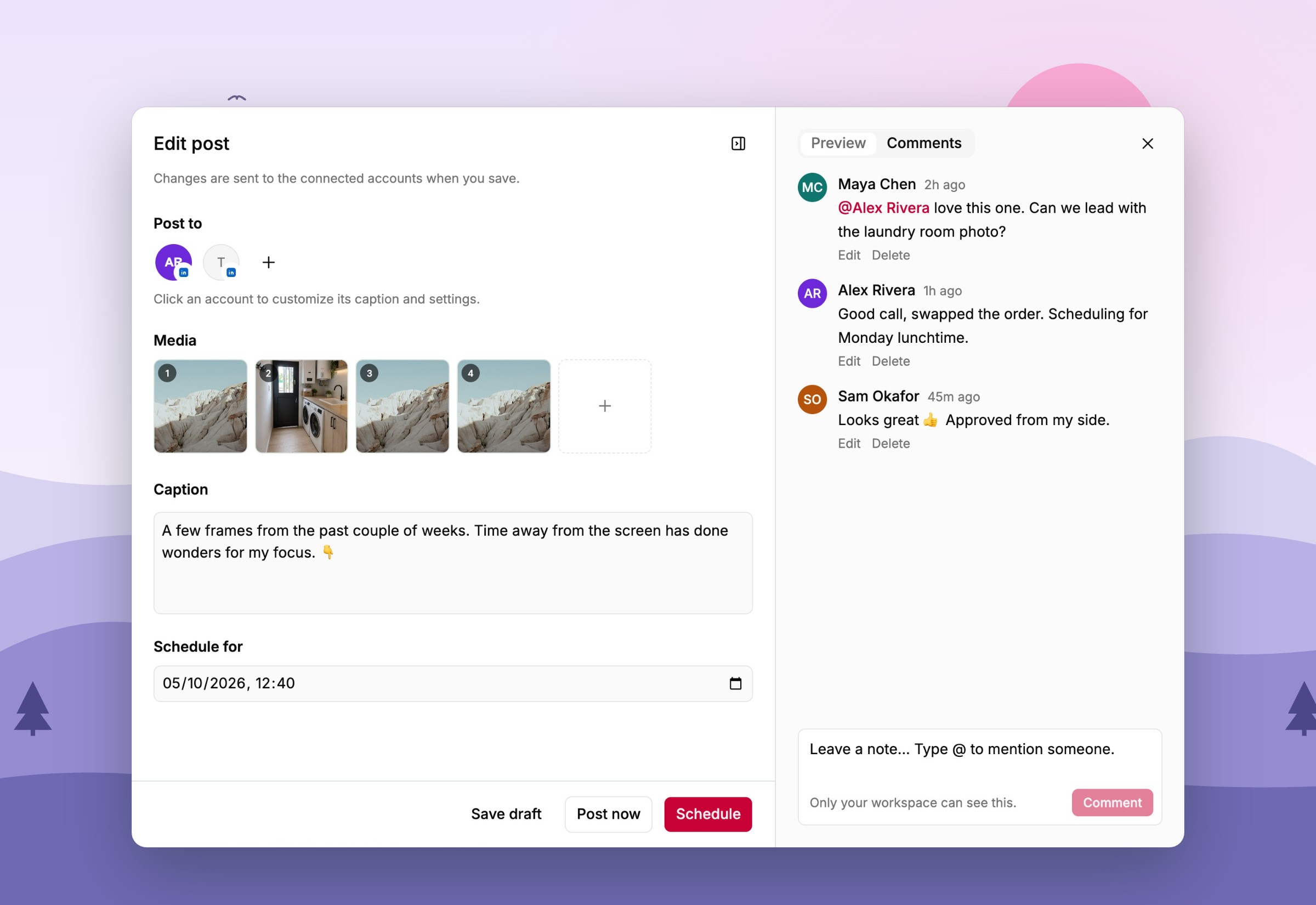Click the red Schedule button
This screenshot has height=905, width=1316.
[x=708, y=814]
